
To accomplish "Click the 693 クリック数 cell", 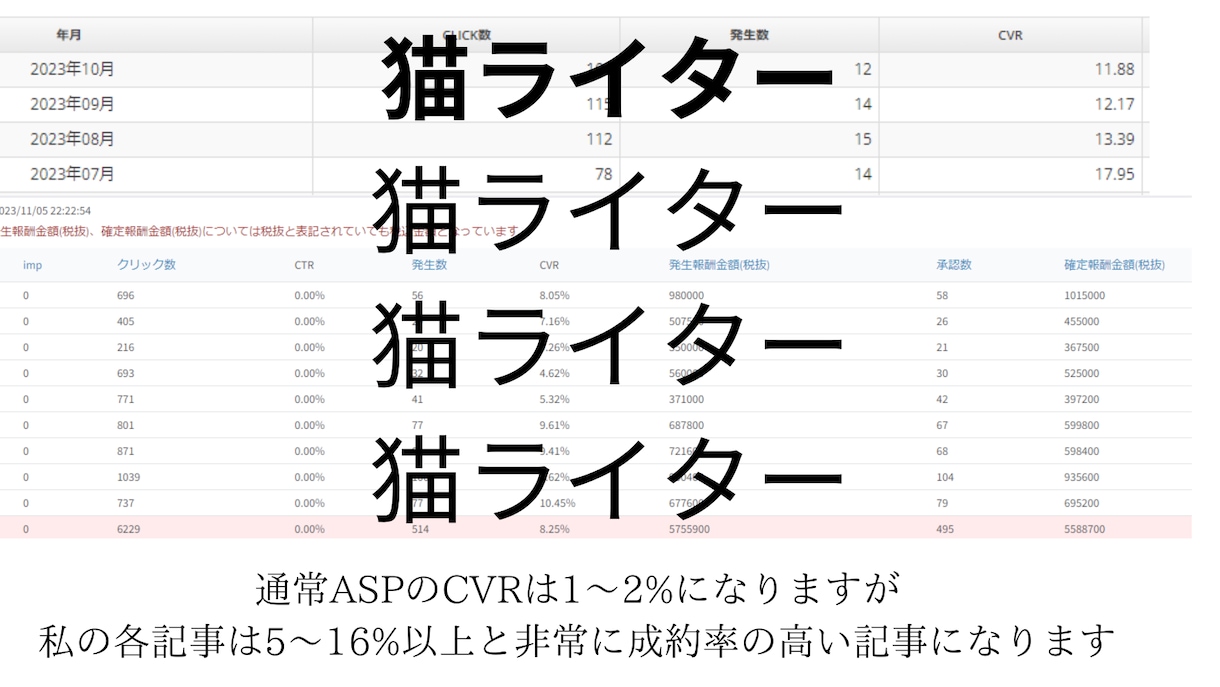I will pyautogui.click(x=125, y=374).
